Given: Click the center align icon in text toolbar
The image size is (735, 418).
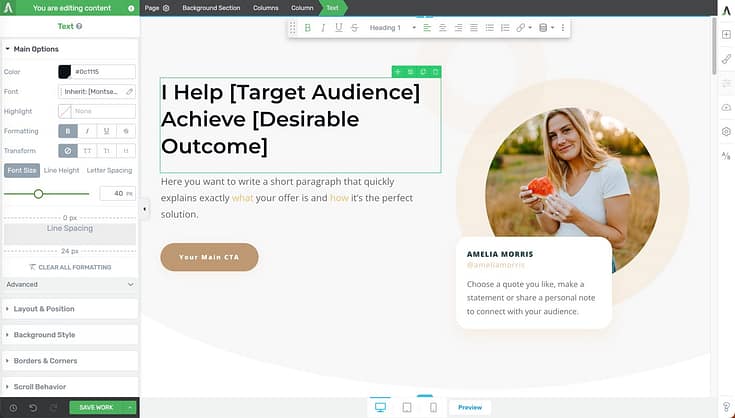Looking at the screenshot, I should click(x=443, y=28).
